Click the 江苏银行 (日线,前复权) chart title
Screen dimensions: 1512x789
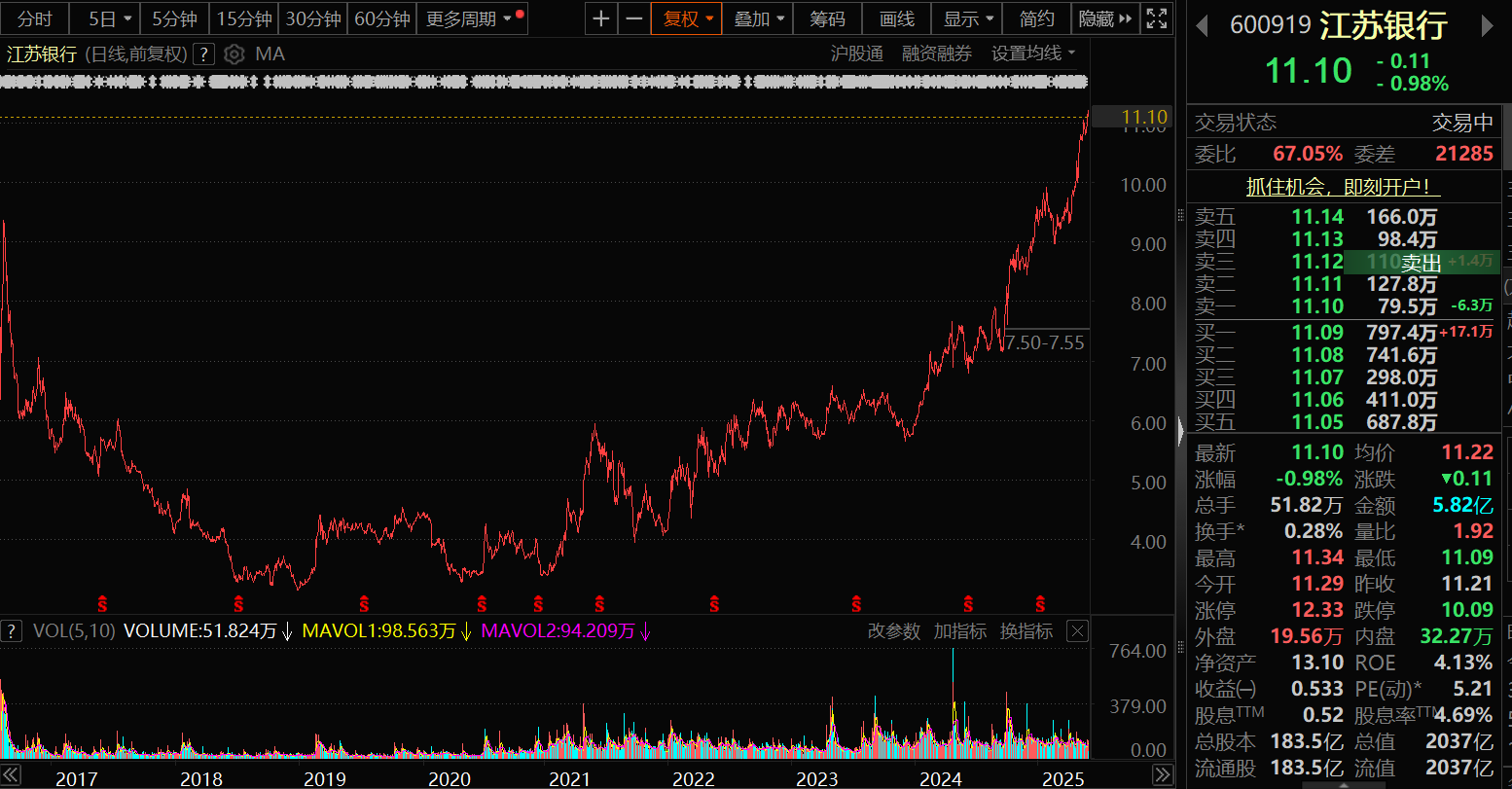[x=96, y=54]
